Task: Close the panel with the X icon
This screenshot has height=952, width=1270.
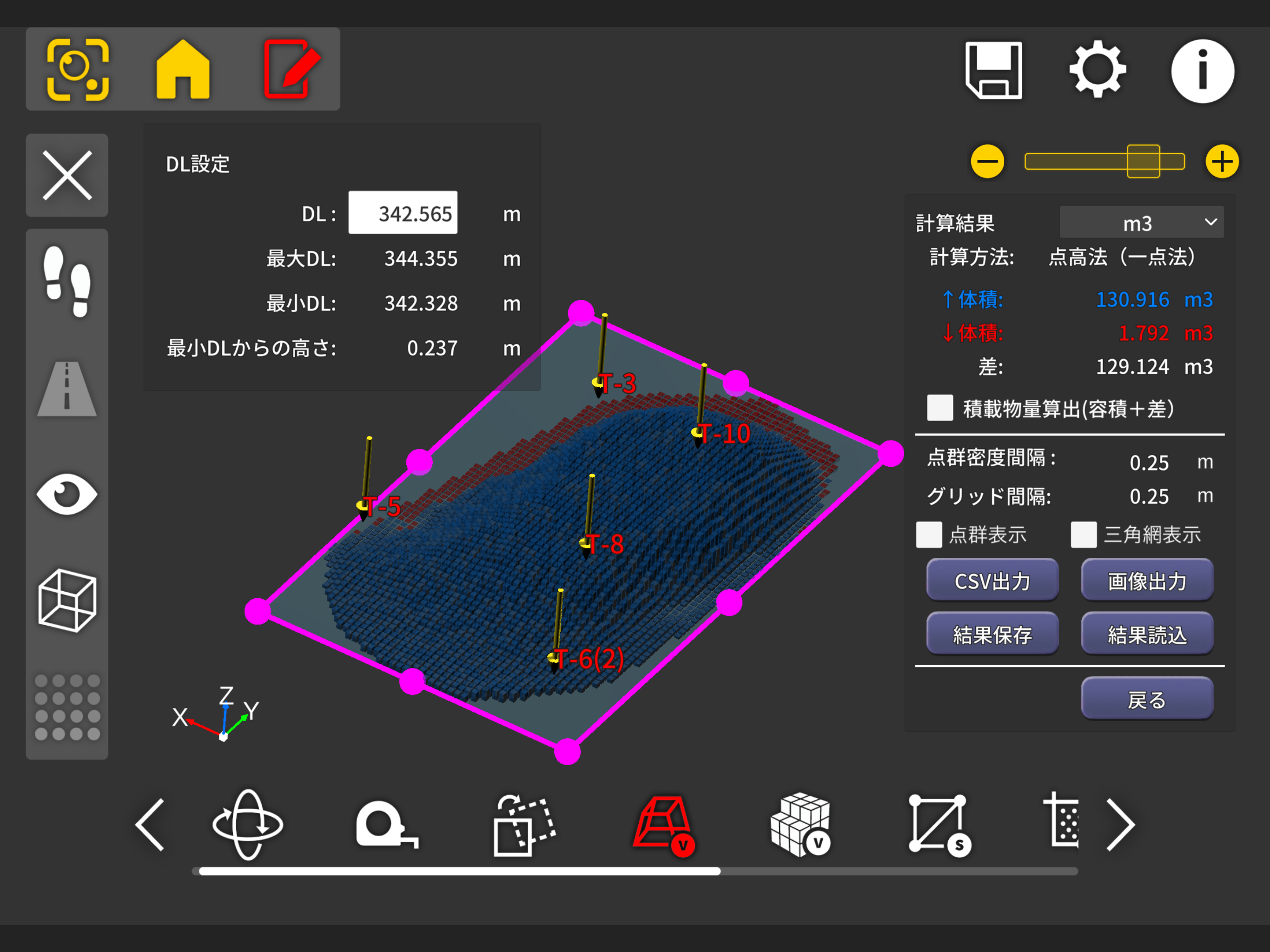Action: tap(67, 175)
